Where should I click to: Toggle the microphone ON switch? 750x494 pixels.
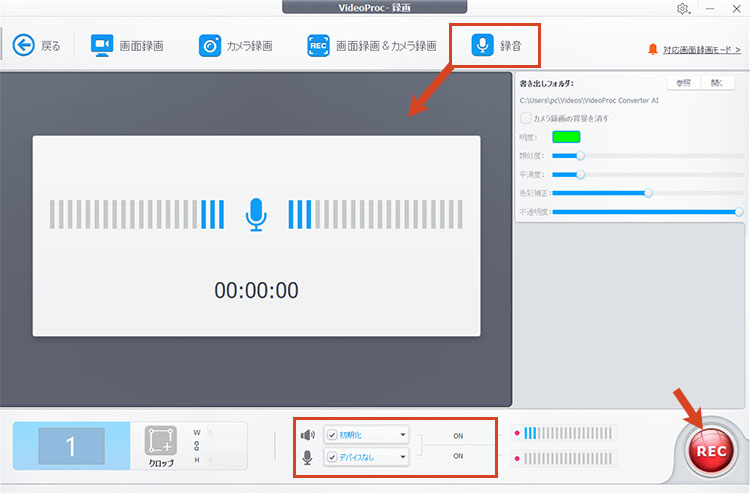pyautogui.click(x=458, y=456)
